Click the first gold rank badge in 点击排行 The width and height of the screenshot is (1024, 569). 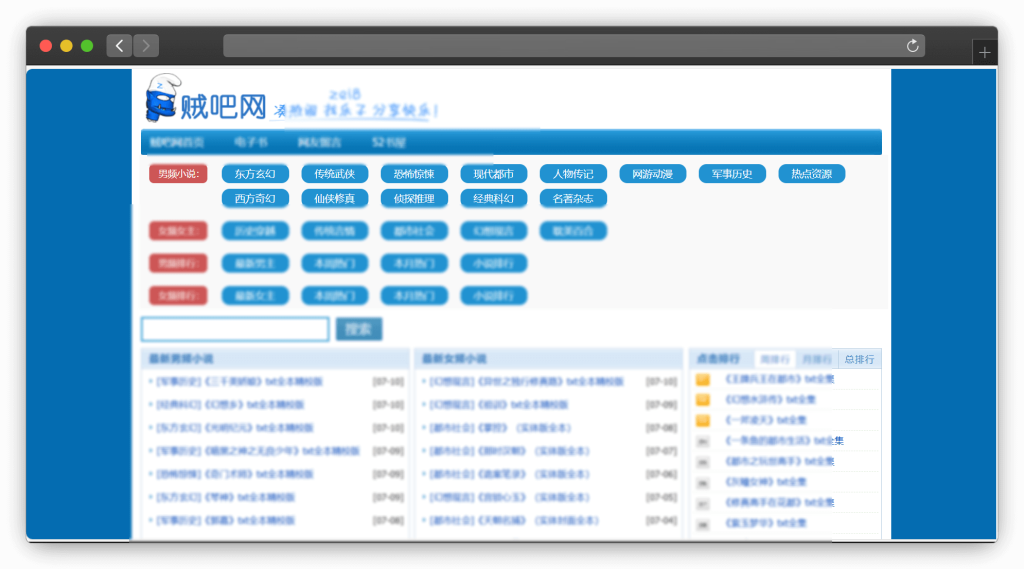pyautogui.click(x=703, y=379)
